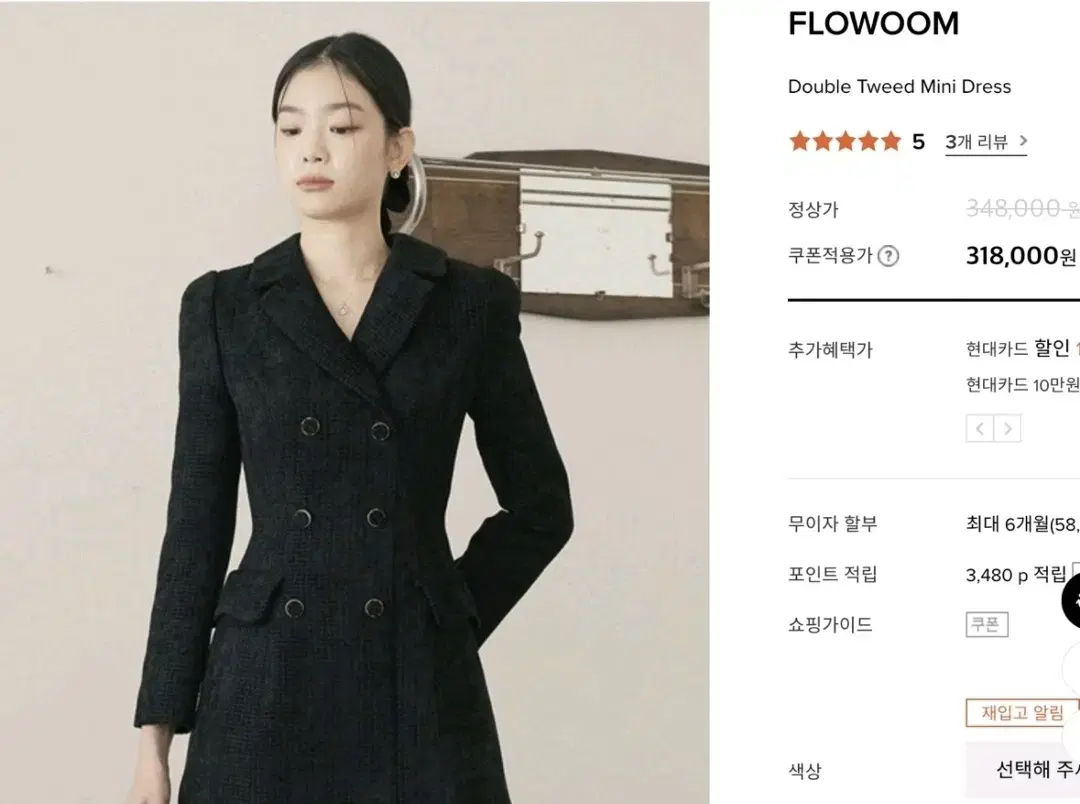Open the 색상 선택해 주세요 dropdown
This screenshot has width=1080, height=804.
pos(1022,769)
